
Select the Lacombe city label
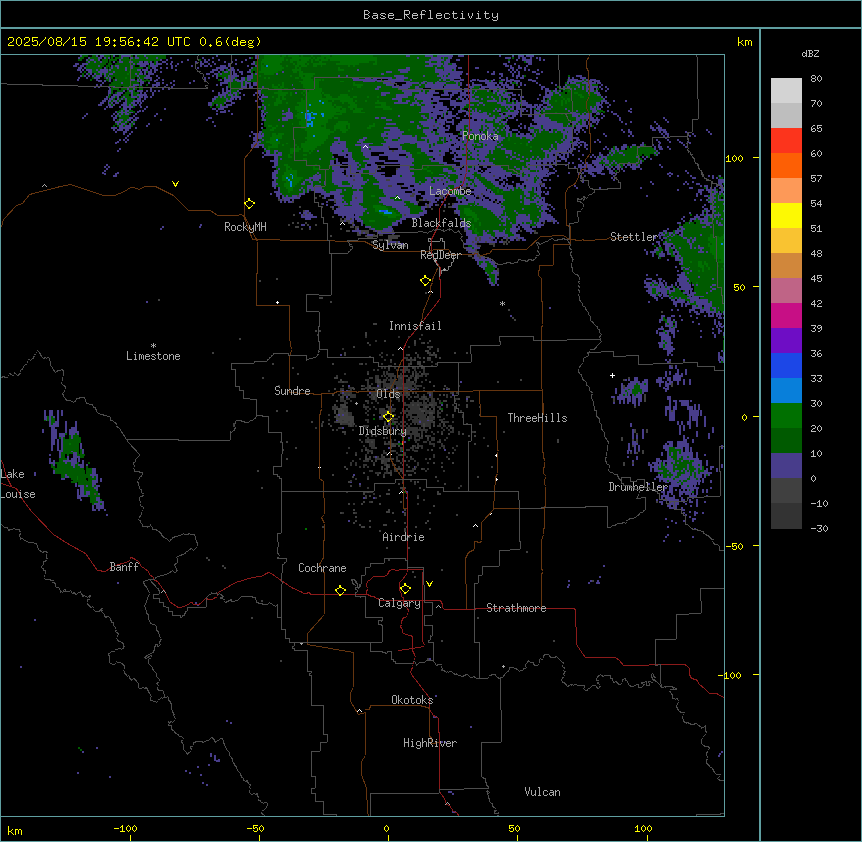[450, 191]
